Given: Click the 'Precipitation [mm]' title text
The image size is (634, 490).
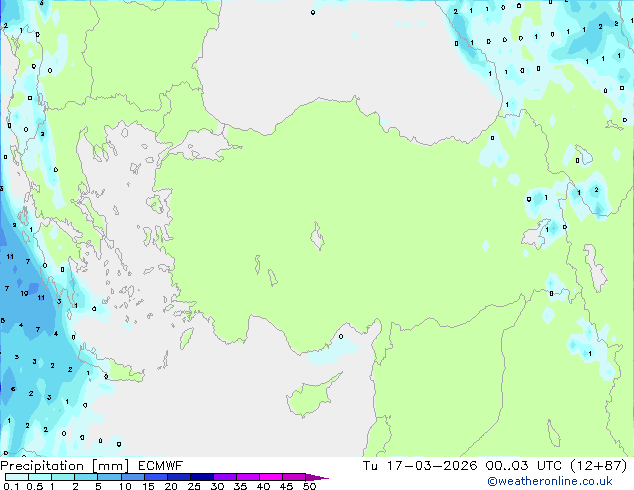Looking at the screenshot, I should tap(65, 466).
